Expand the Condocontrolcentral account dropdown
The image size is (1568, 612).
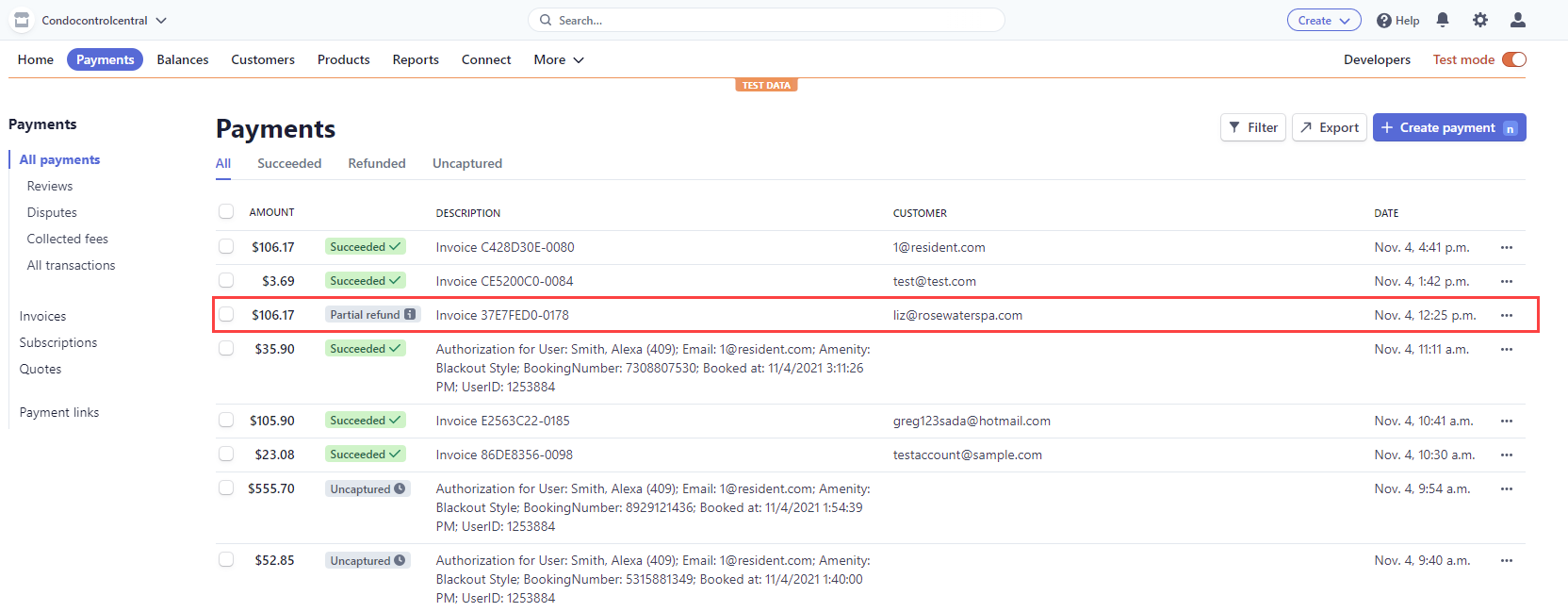(161, 20)
